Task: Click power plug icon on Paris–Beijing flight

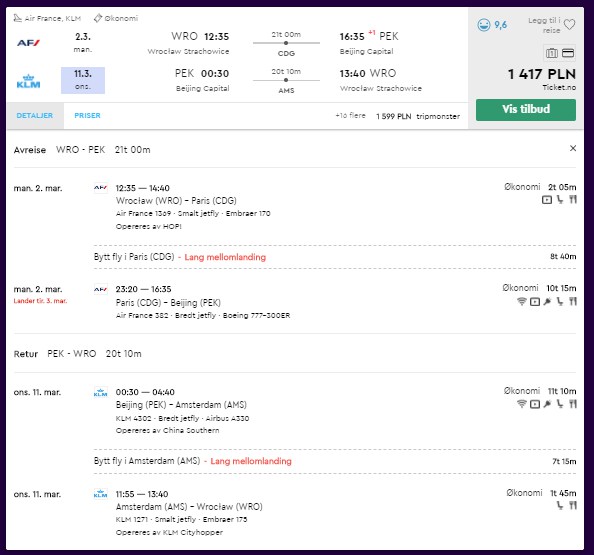Action: point(547,302)
